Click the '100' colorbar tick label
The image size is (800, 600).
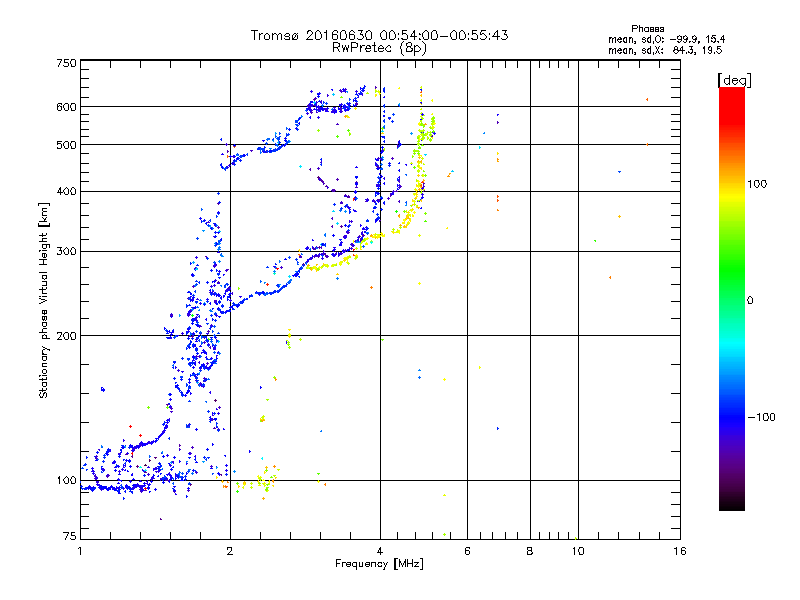tap(757, 184)
